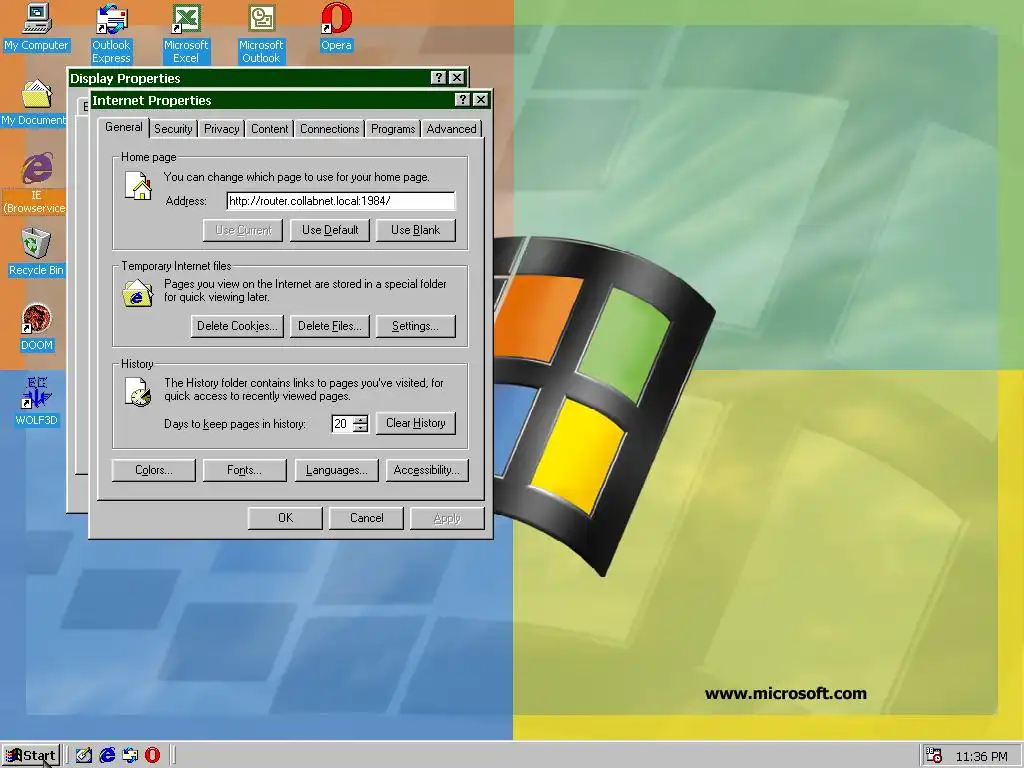Click the Use Default button
Image resolution: width=1024 pixels, height=768 pixels.
pyautogui.click(x=330, y=230)
